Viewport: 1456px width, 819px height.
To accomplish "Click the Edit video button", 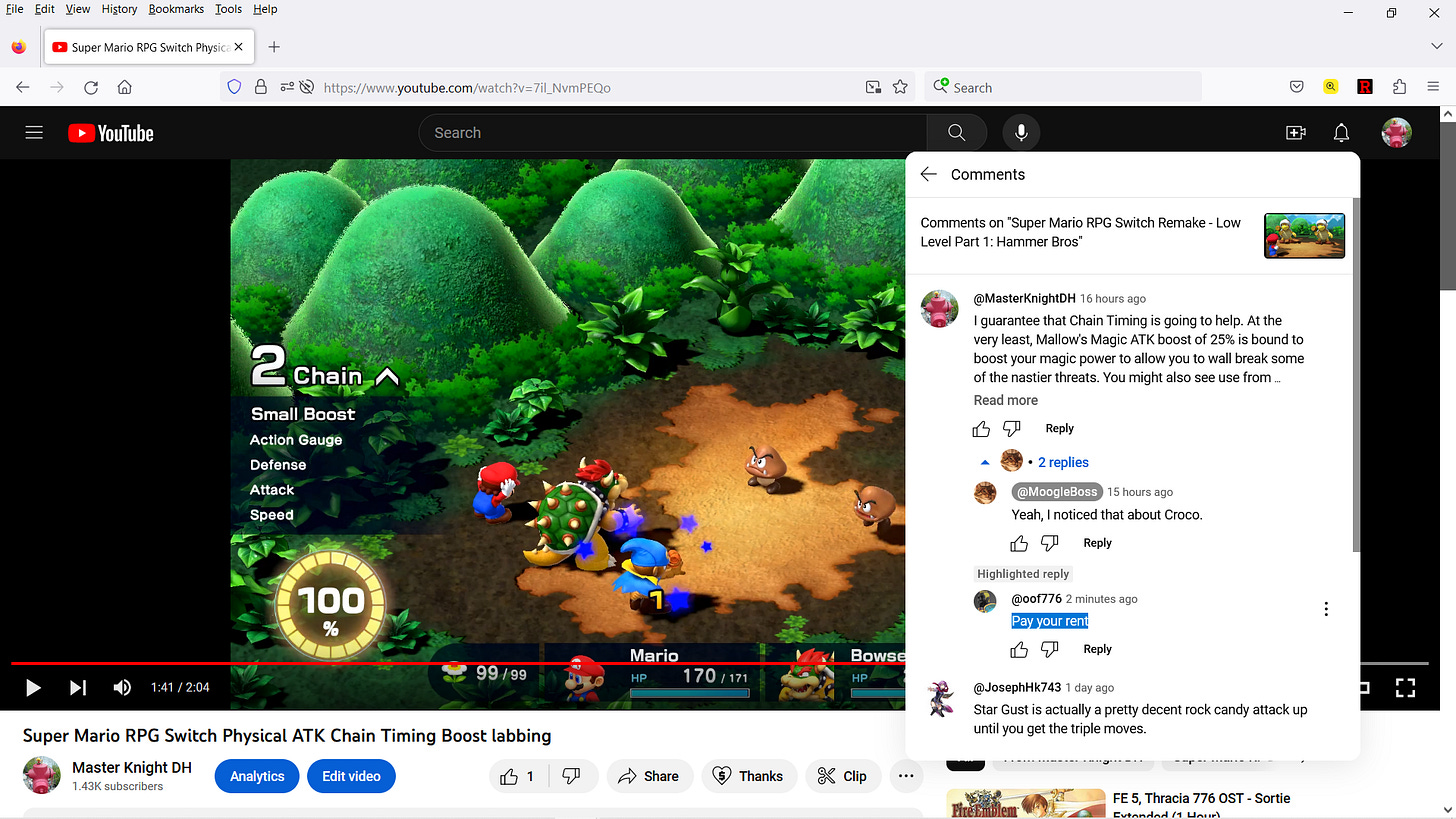I will pyautogui.click(x=352, y=776).
